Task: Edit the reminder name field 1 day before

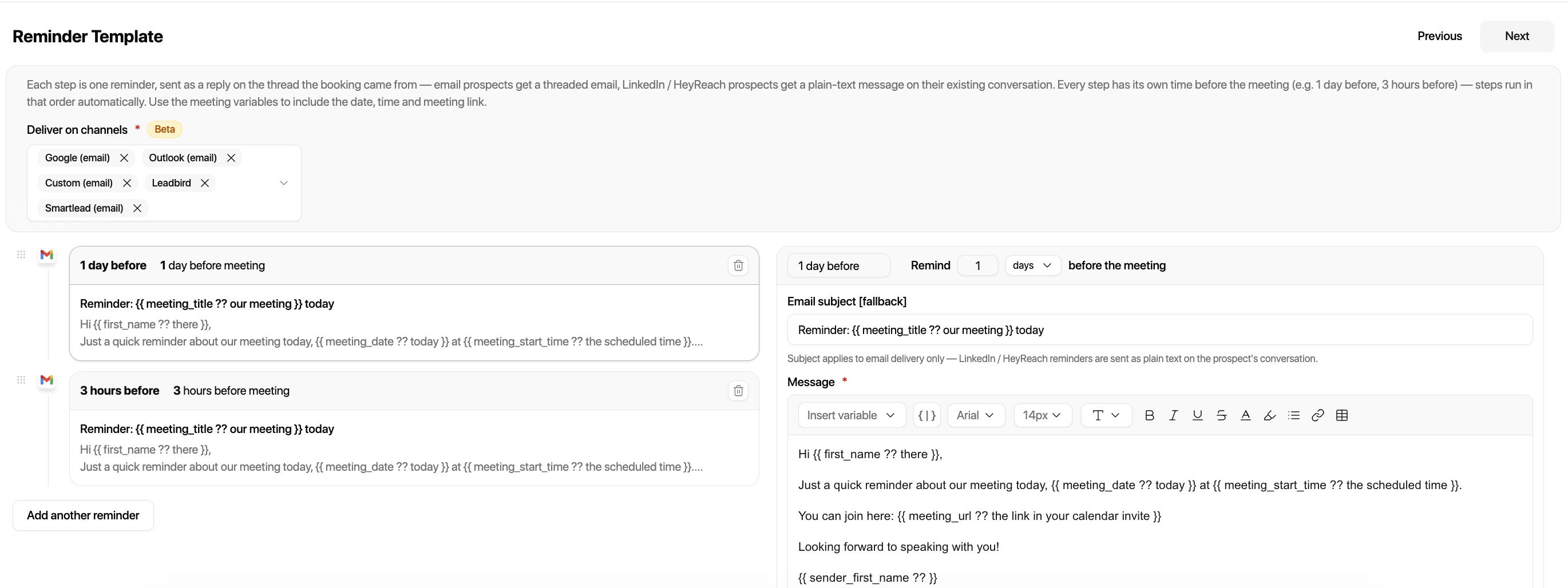Action: click(838, 265)
